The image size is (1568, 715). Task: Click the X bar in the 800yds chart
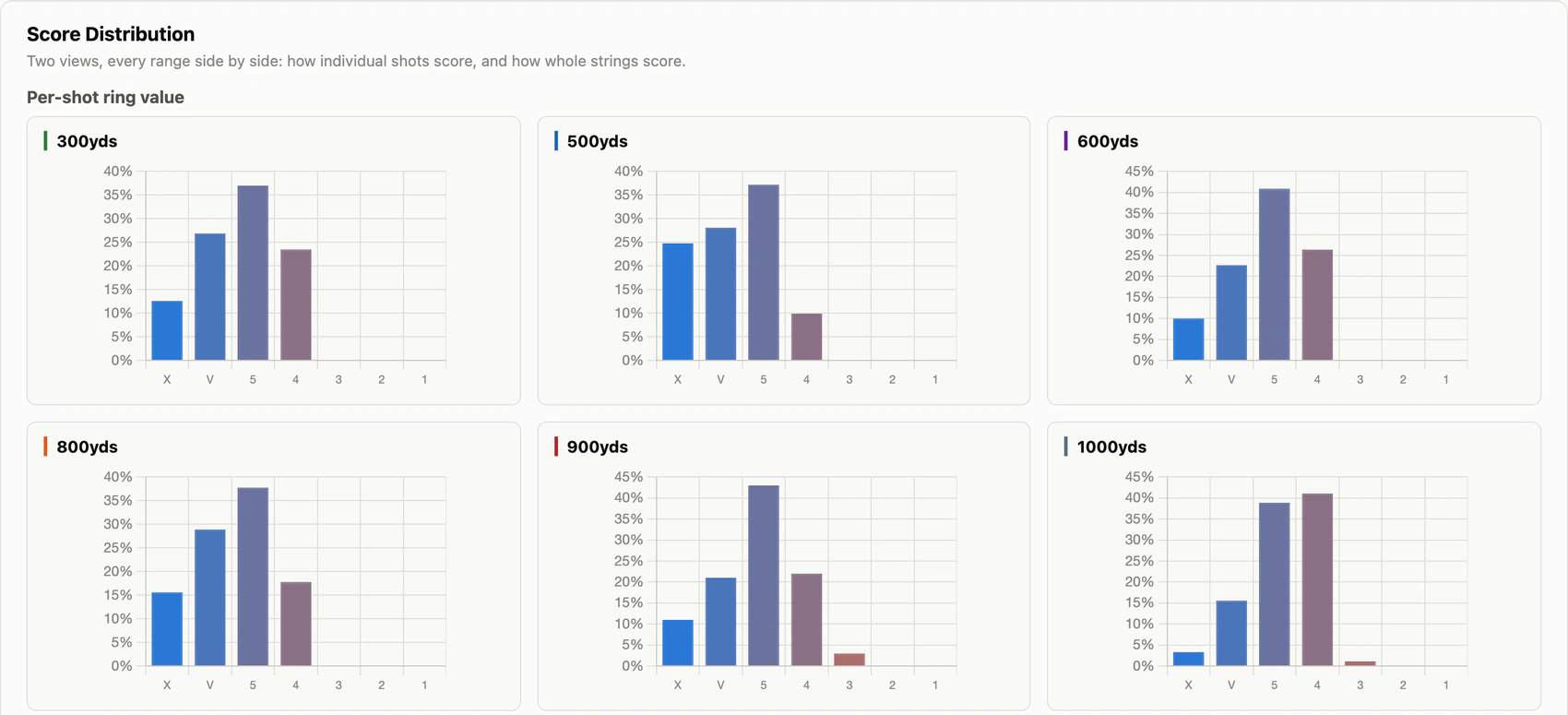[x=167, y=629]
